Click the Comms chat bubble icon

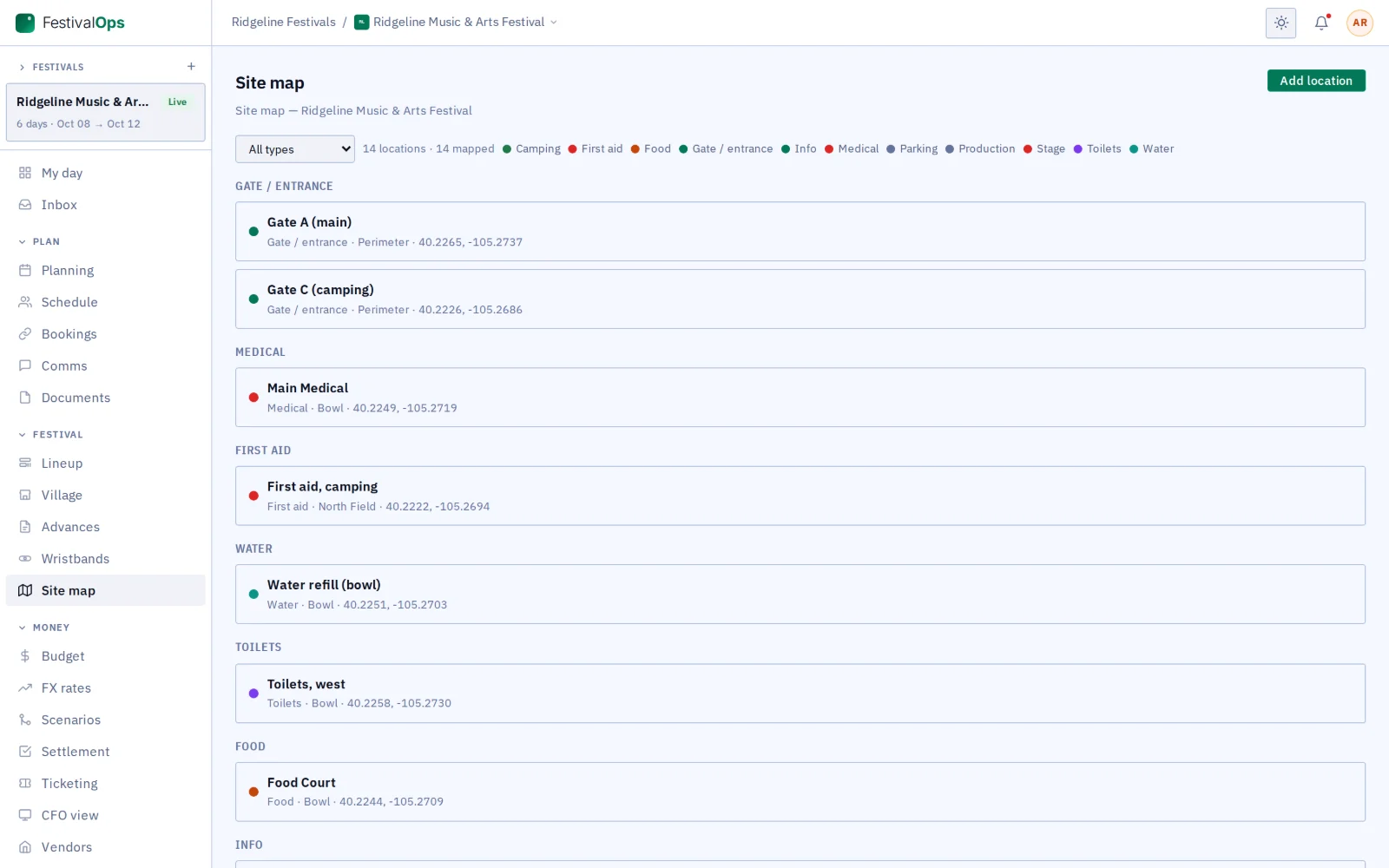25,365
